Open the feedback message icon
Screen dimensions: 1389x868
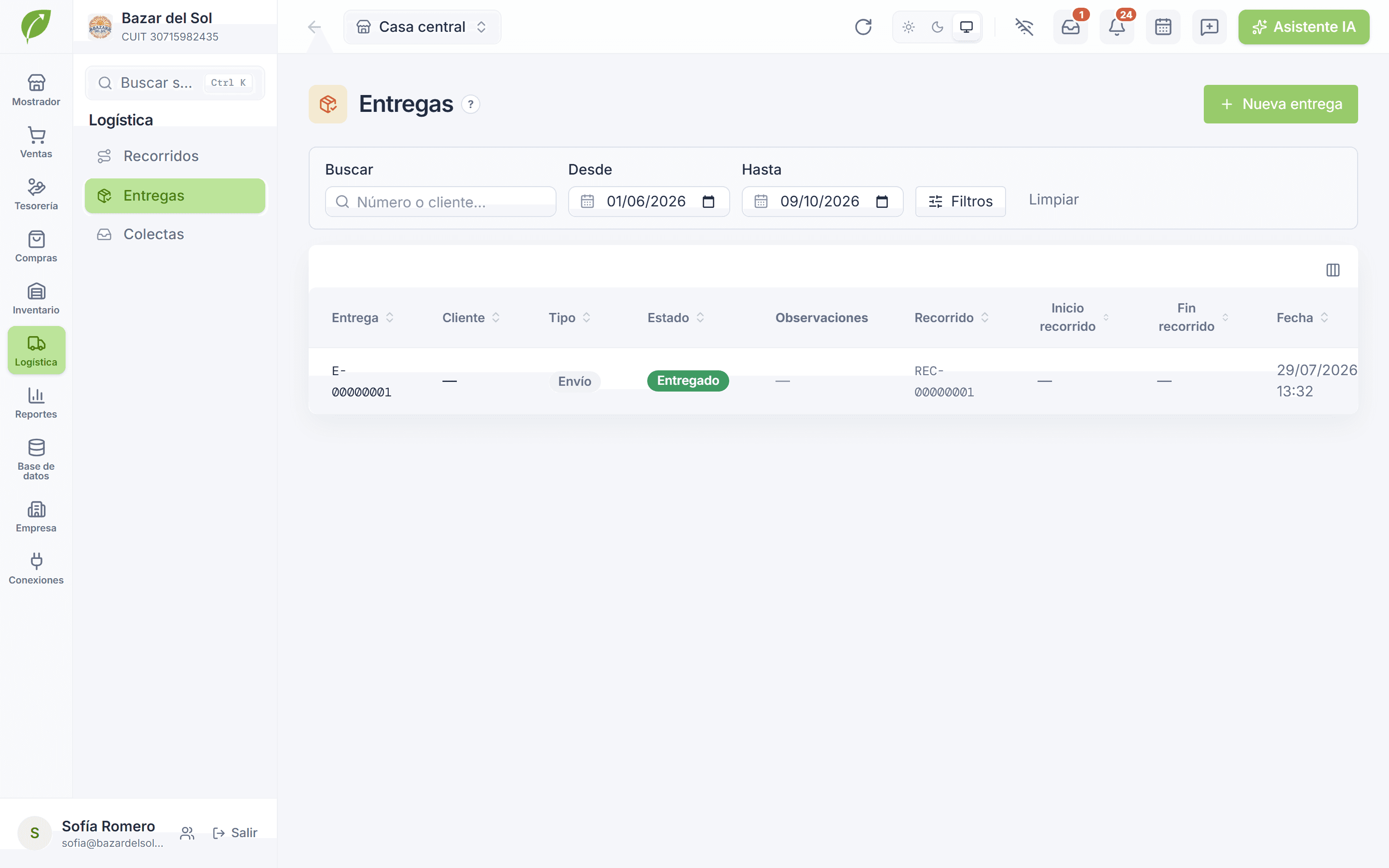click(1210, 27)
